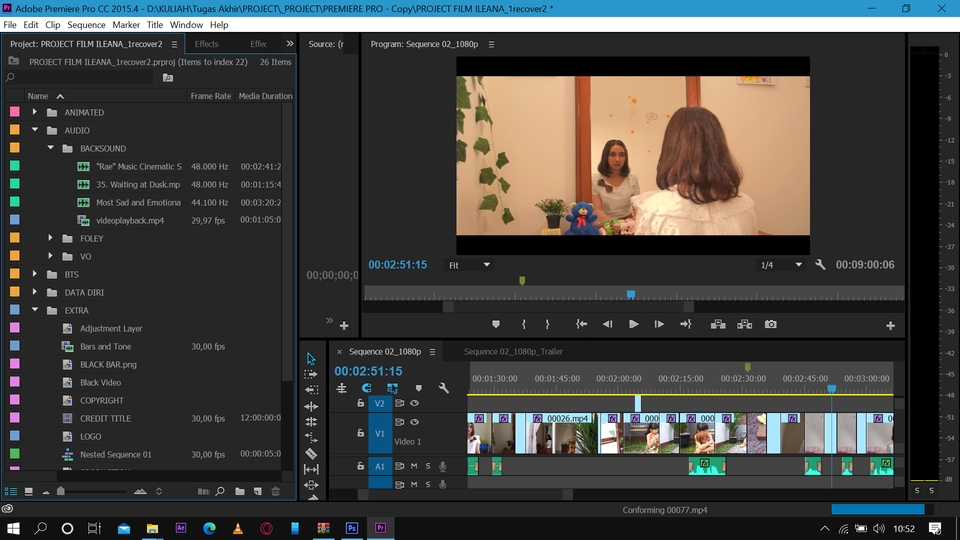Open Program monitor button editor plus
960x540 pixels.
point(890,326)
